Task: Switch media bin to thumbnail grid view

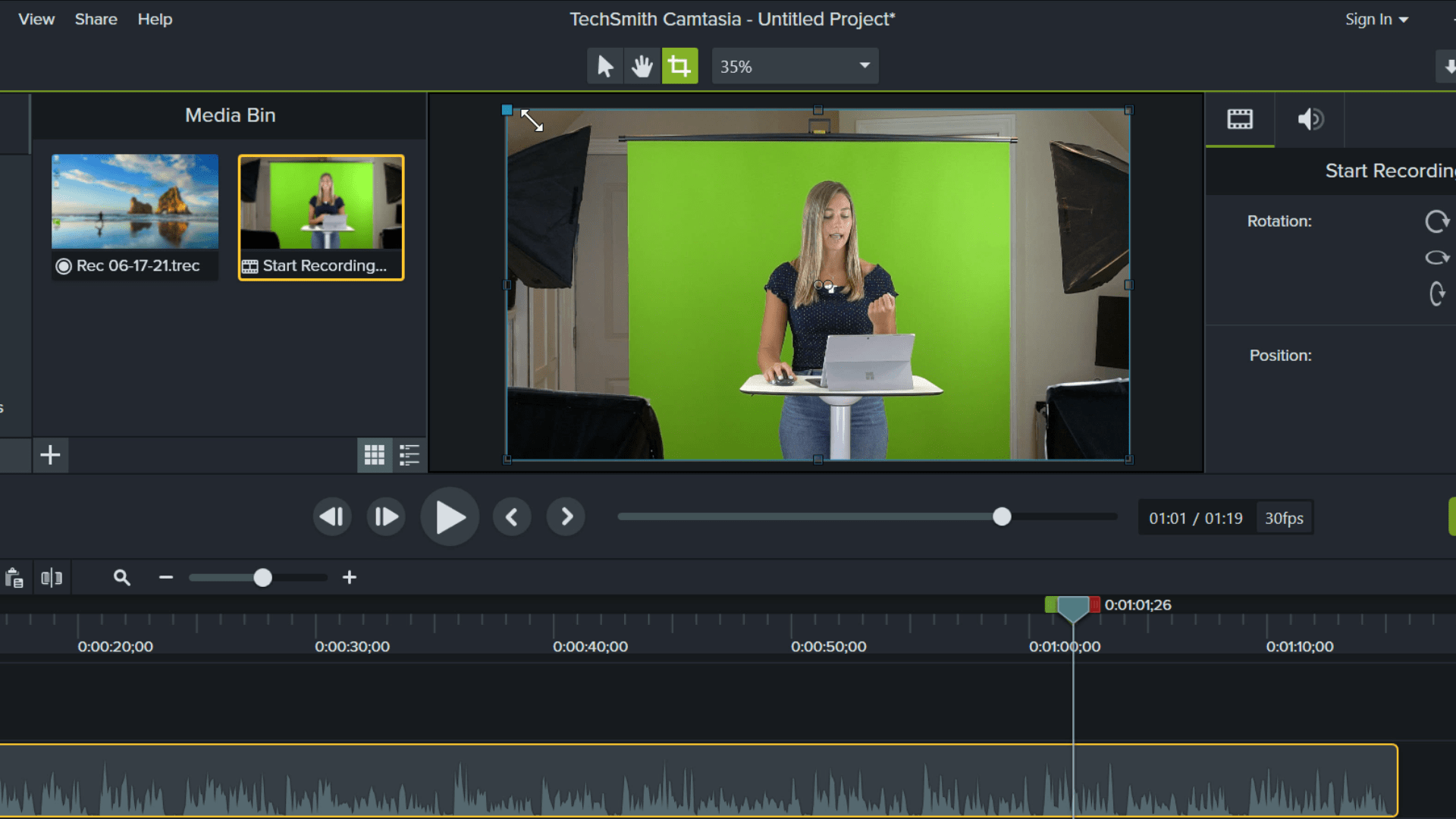Action: [x=374, y=455]
